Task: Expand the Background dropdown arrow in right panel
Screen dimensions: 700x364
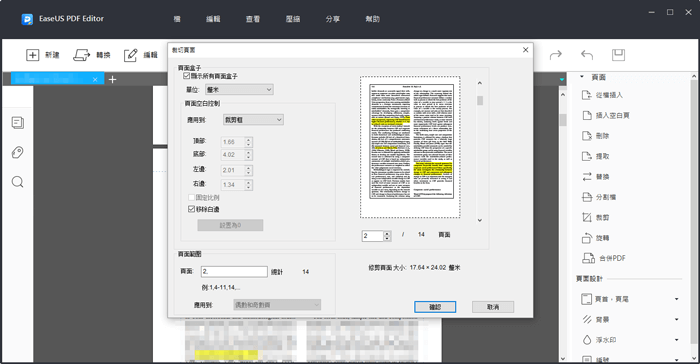Action: tap(677, 319)
